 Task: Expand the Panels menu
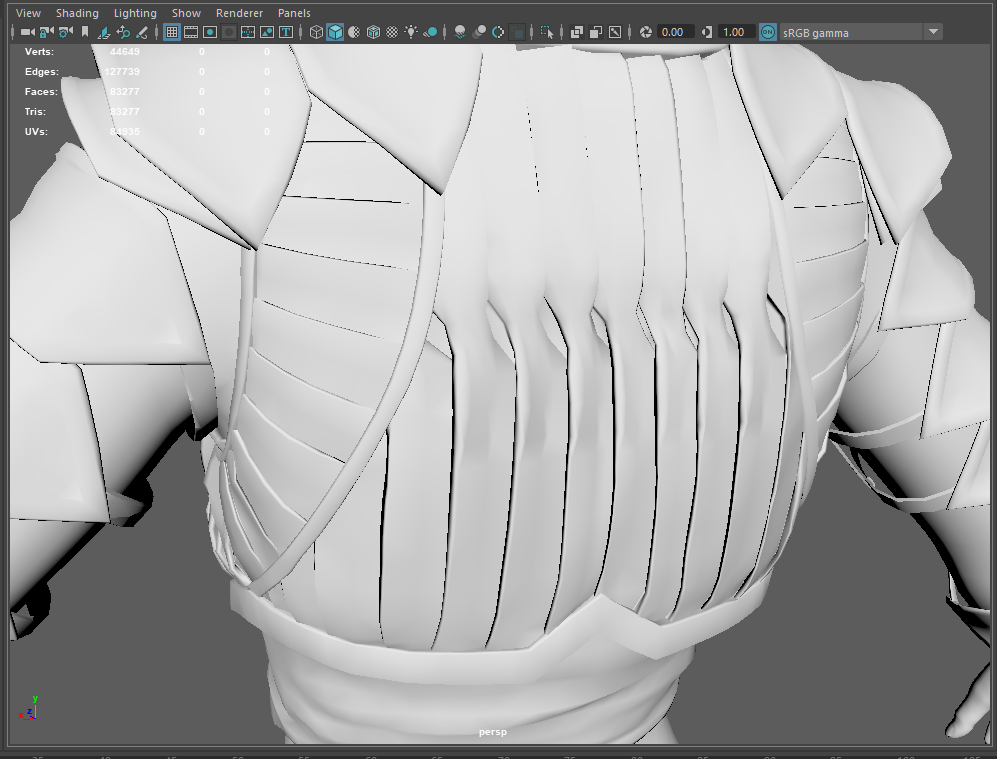294,13
